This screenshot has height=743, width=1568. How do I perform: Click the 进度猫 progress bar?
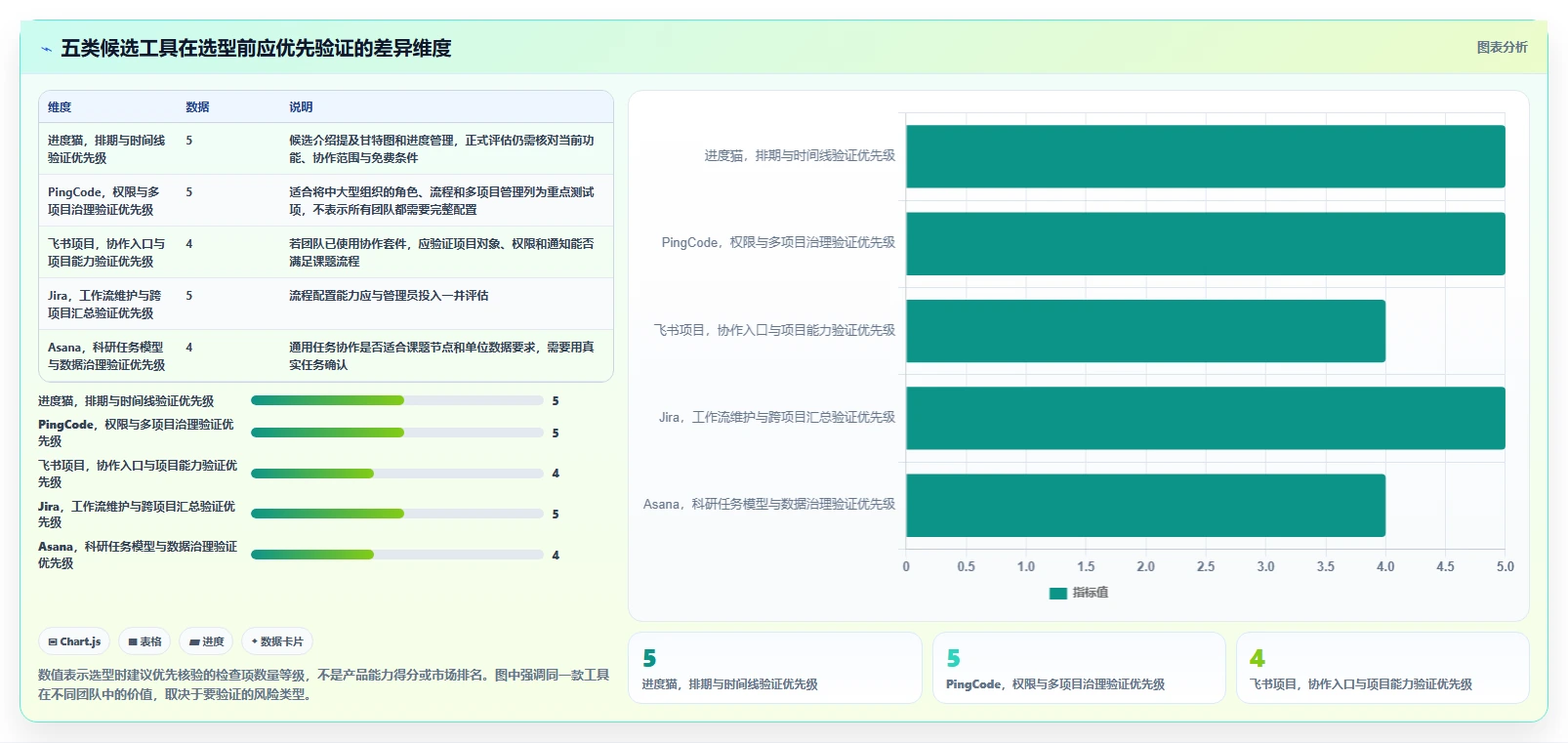(397, 400)
